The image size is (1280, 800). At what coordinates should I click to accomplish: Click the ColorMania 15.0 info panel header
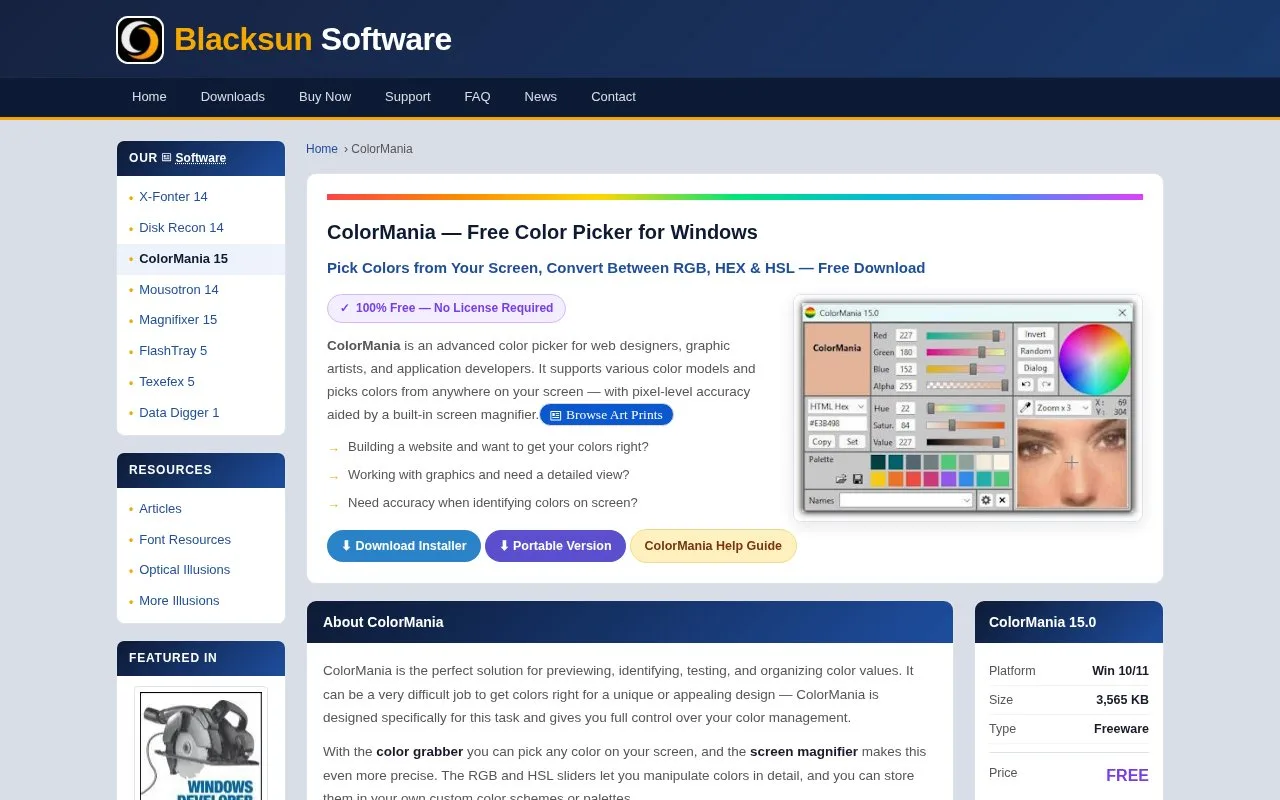tap(1069, 622)
